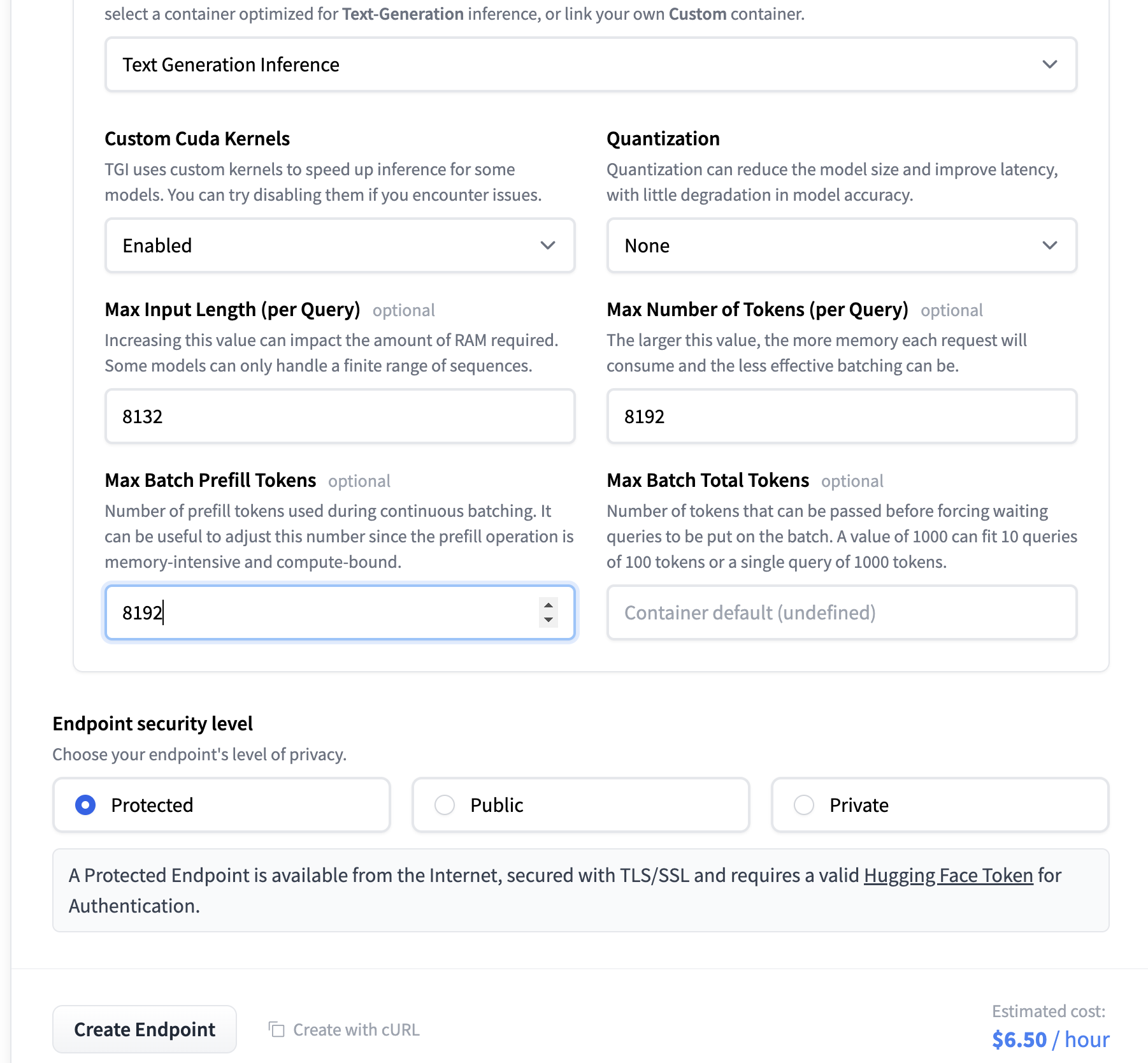1148x1063 pixels.
Task: Click the chevron arrow on Cuda Kernels selector
Action: [548, 245]
